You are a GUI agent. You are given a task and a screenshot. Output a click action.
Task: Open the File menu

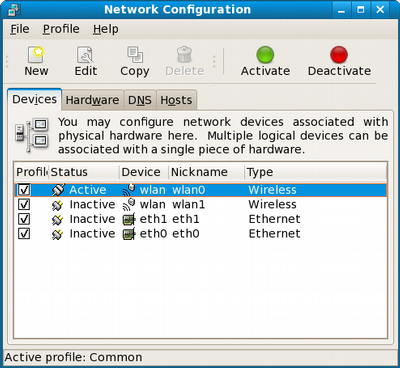(x=20, y=29)
